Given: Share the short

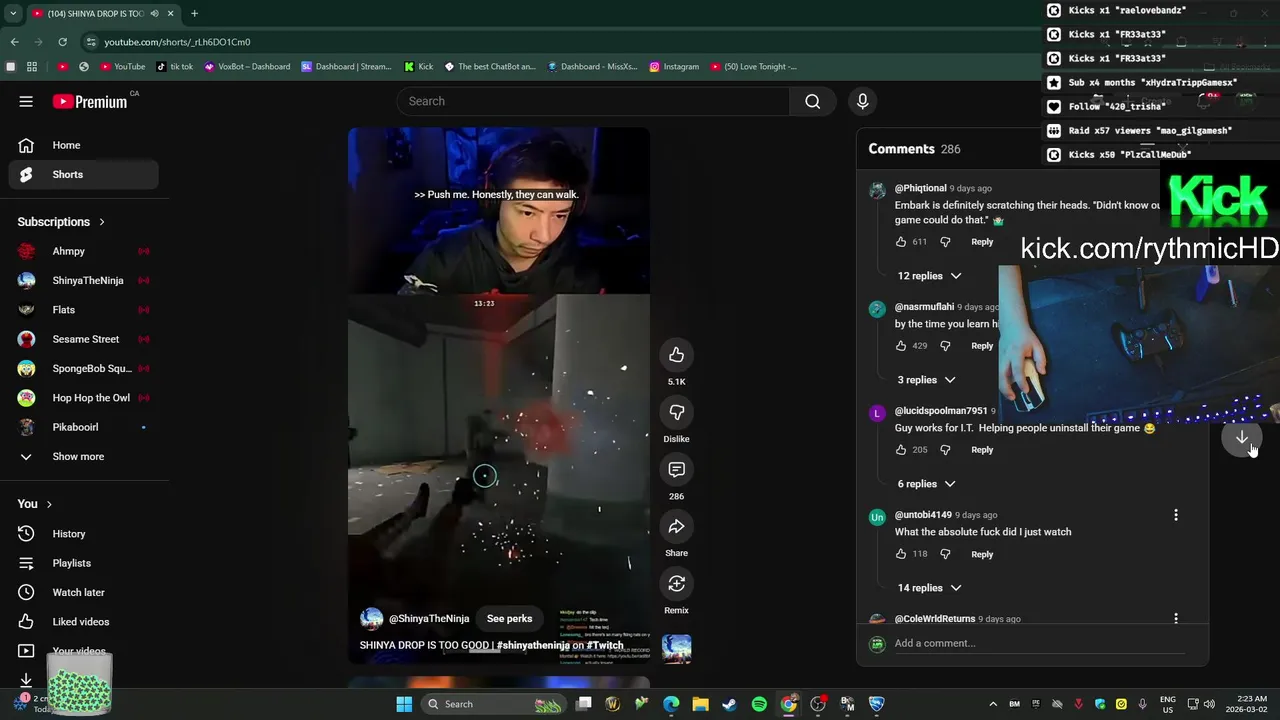Looking at the screenshot, I should pos(676,526).
